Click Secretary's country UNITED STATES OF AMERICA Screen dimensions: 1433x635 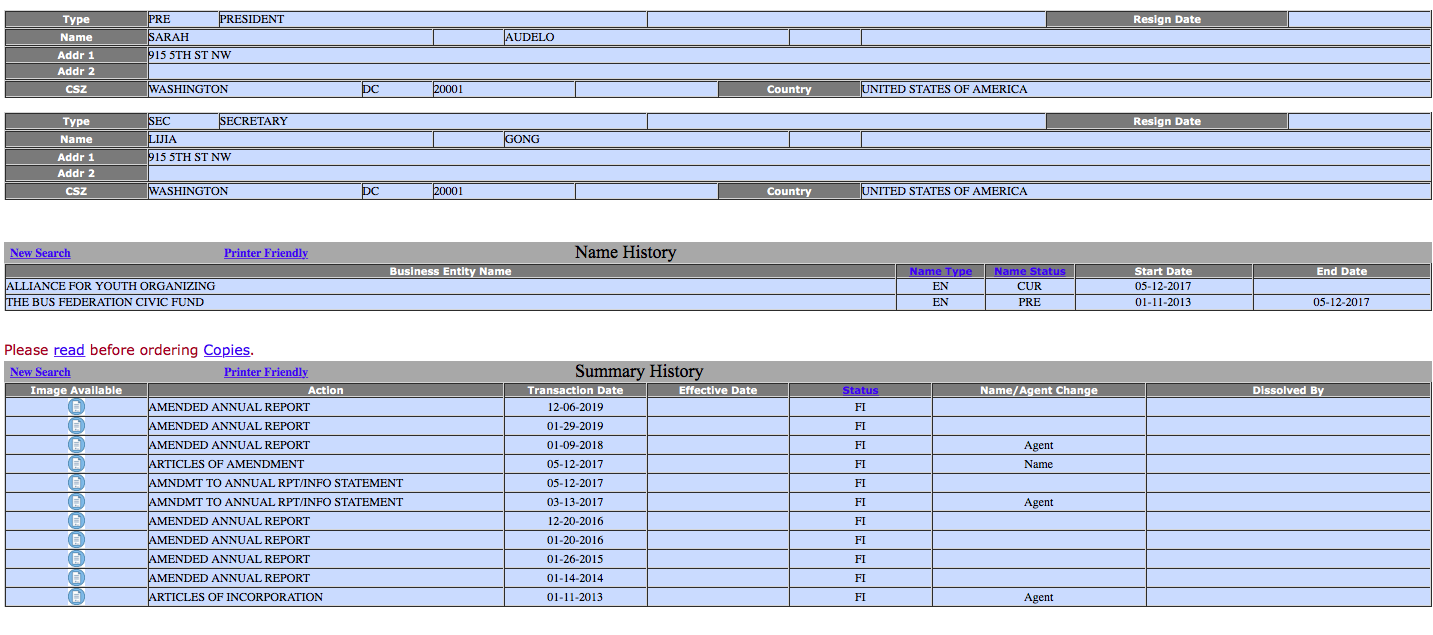pyautogui.click(x=944, y=191)
